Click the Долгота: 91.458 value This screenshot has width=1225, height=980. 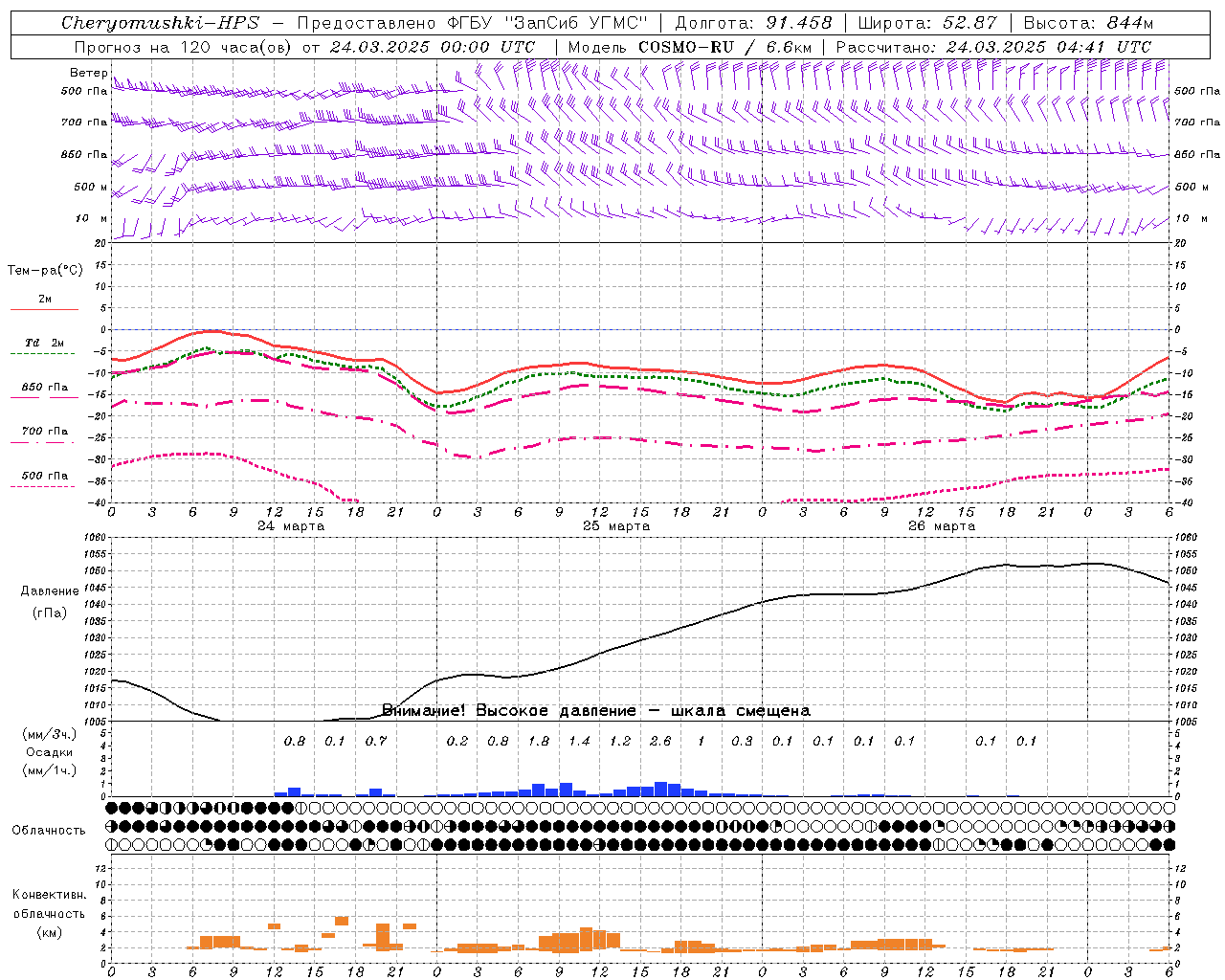[x=754, y=23]
